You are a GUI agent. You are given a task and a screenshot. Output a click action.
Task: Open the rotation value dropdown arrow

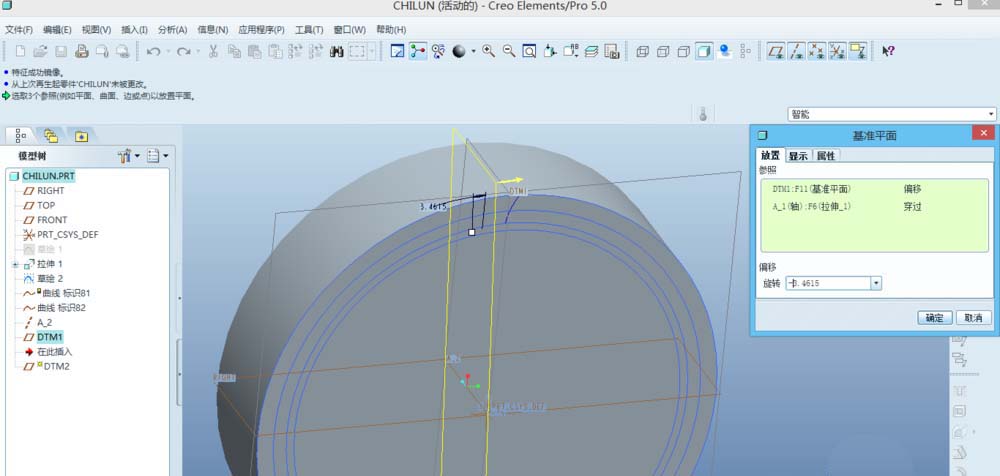point(876,283)
